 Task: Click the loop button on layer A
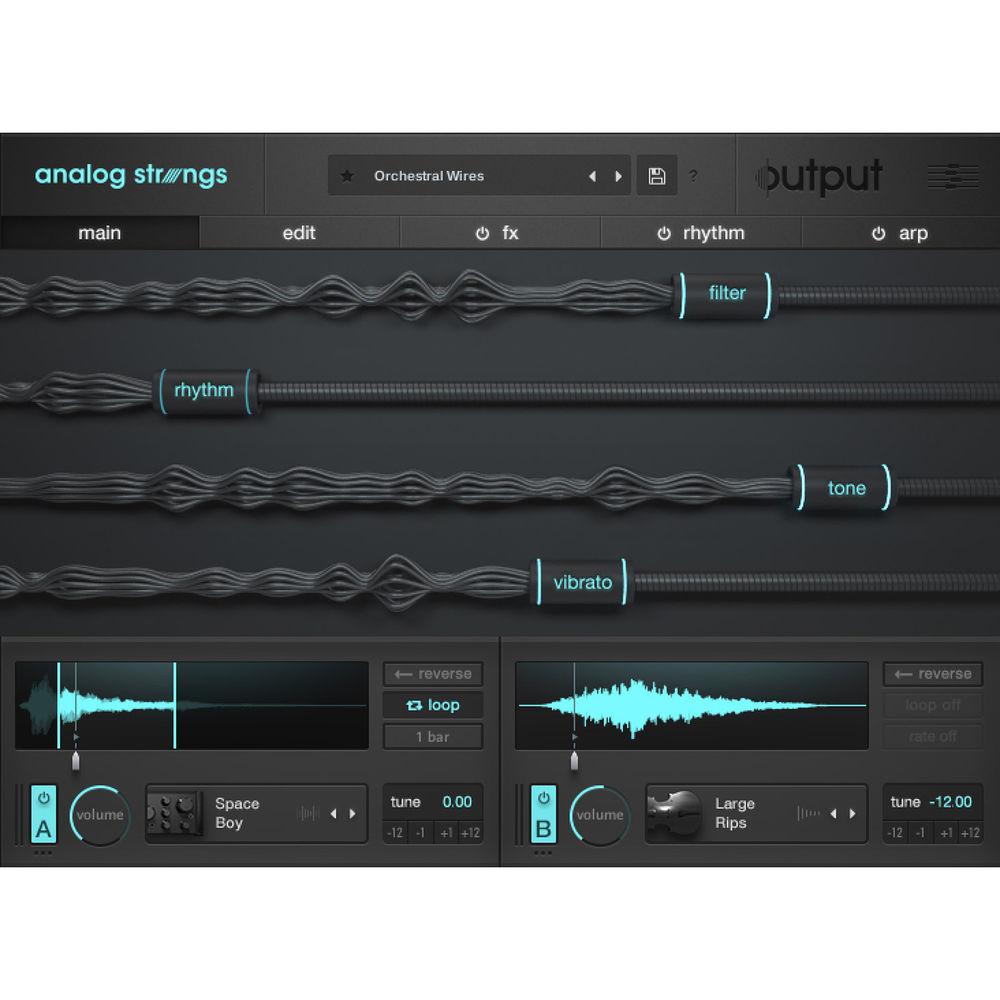coord(433,705)
